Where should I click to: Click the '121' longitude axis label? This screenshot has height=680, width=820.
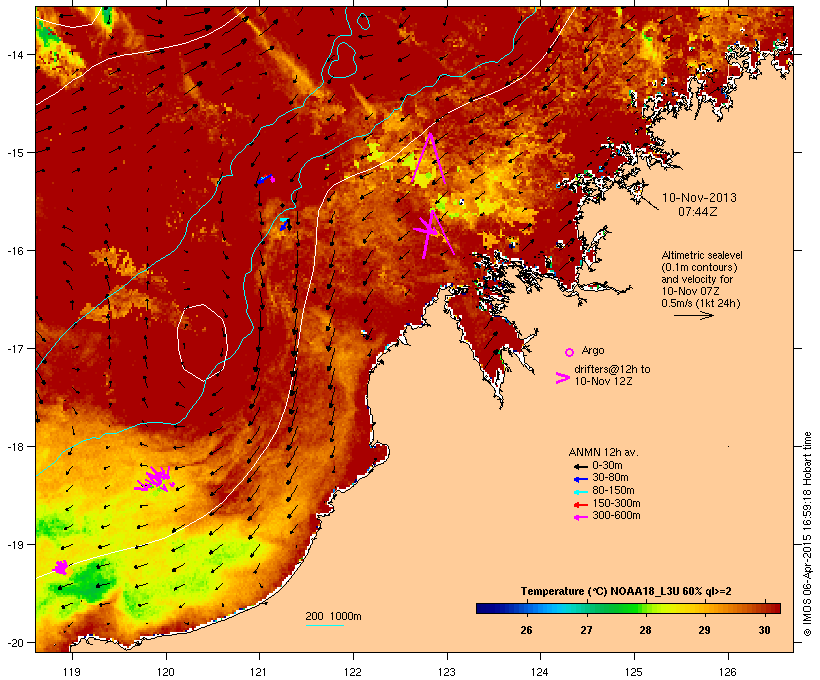click(259, 672)
